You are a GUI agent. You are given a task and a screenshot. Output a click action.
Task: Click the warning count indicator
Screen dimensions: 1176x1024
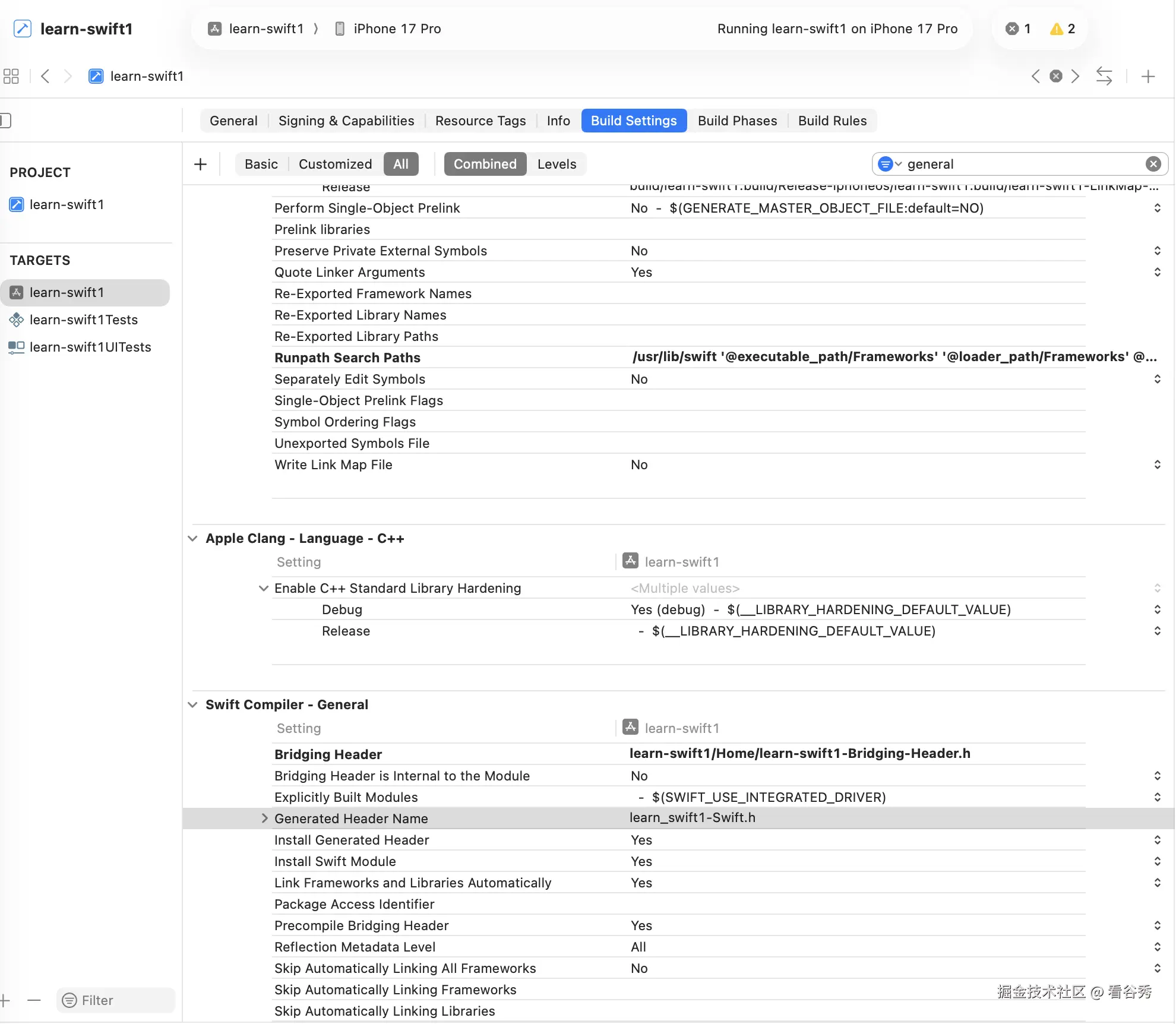click(1063, 29)
